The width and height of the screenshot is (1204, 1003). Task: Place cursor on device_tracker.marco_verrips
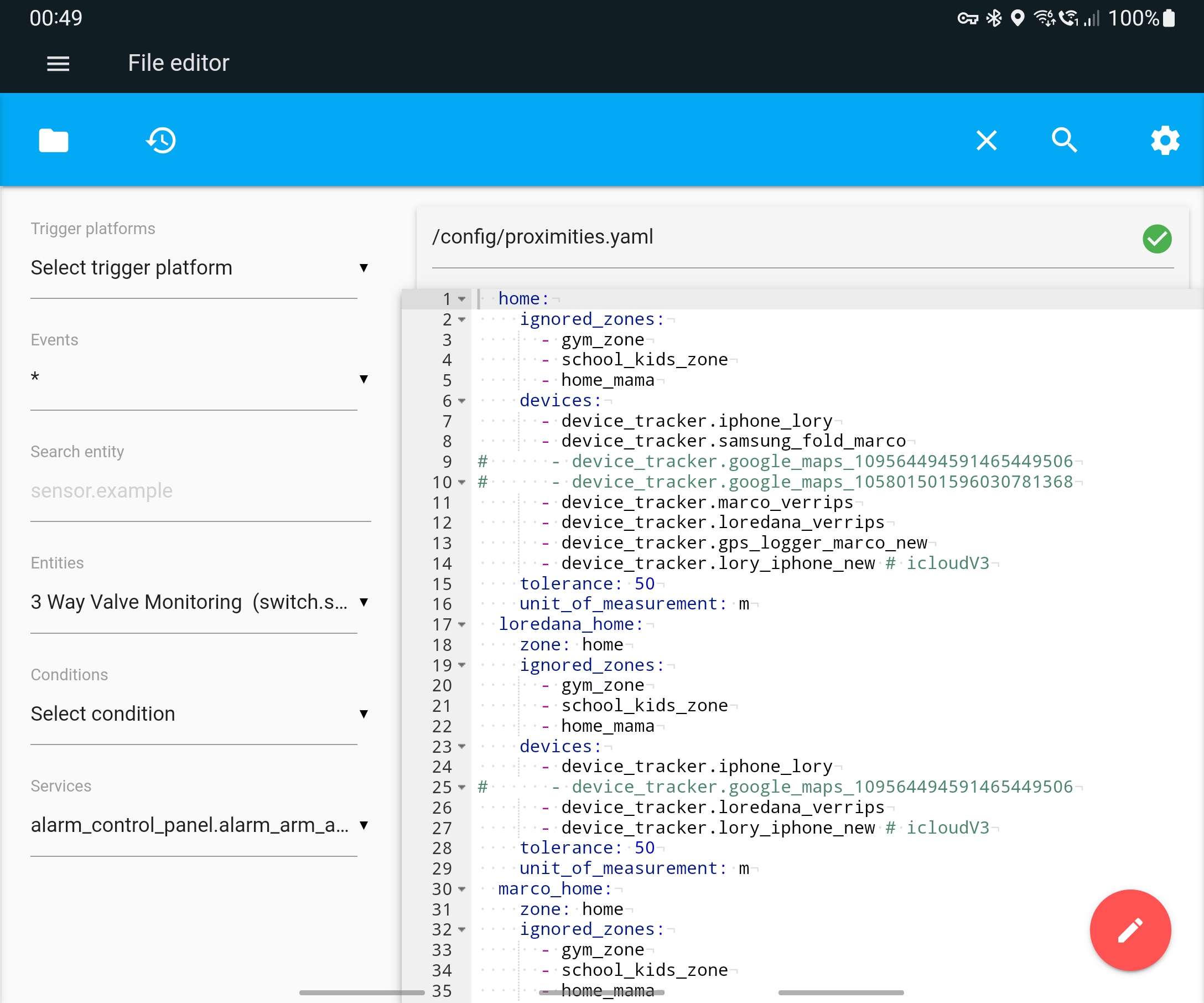coord(708,503)
